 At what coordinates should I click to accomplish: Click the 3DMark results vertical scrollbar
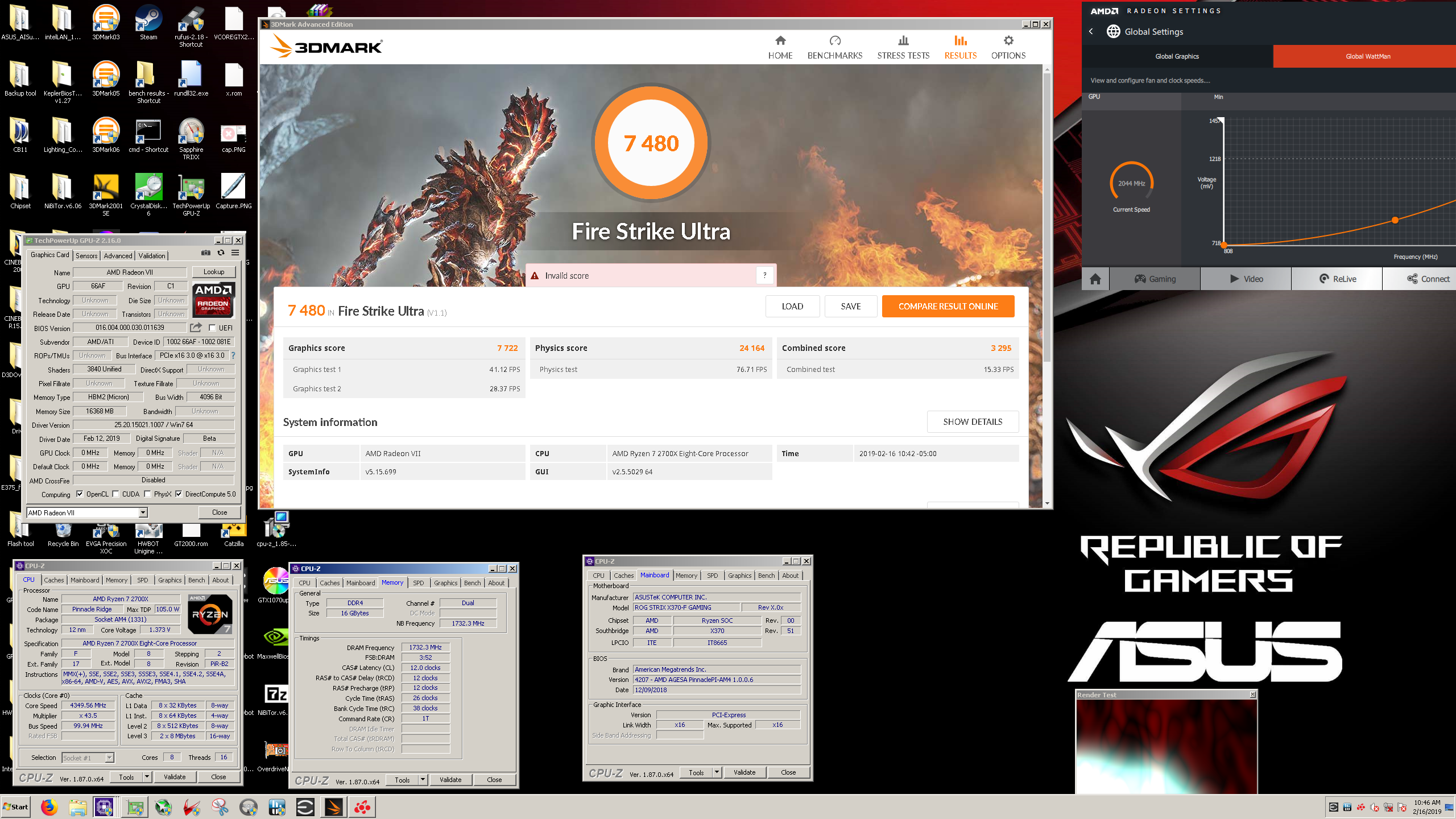click(1047, 216)
